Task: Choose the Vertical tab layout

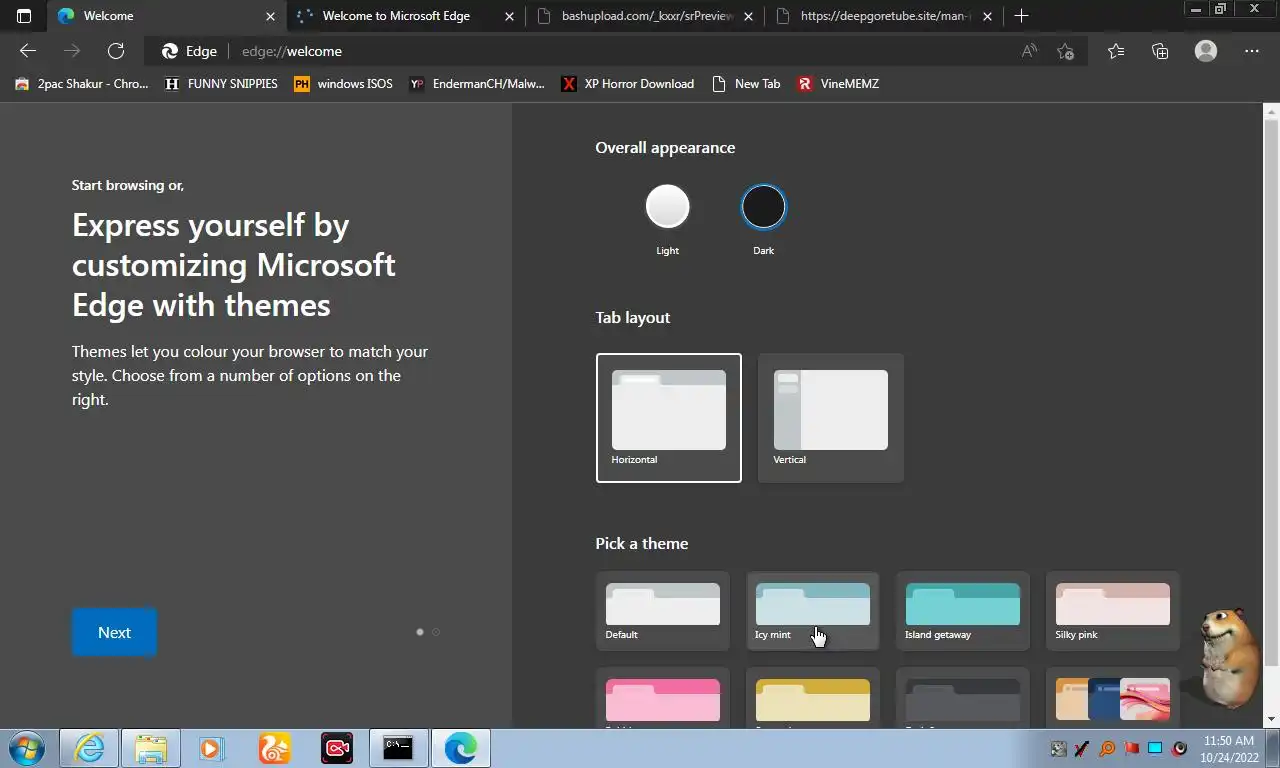Action: pos(831,418)
